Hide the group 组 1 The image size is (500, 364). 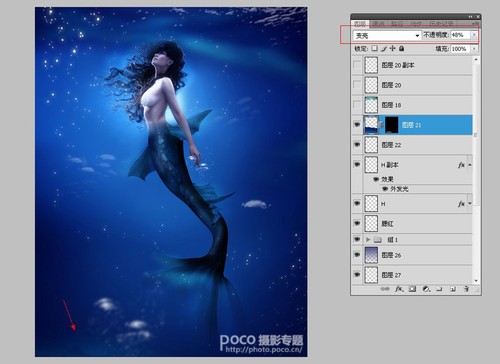click(357, 239)
